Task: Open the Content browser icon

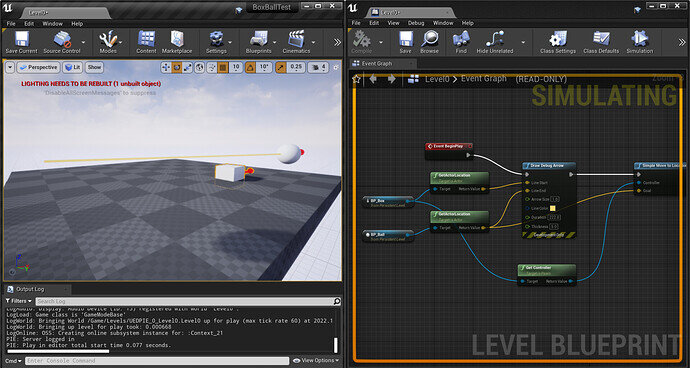Action: coord(146,42)
